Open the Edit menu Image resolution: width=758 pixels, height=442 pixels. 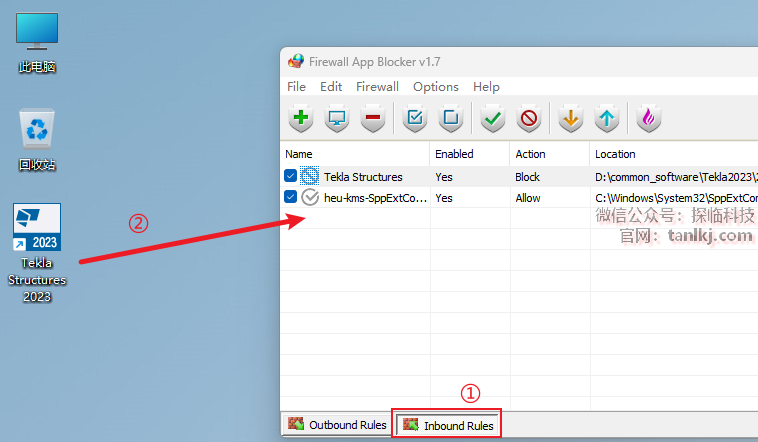pyautogui.click(x=331, y=87)
